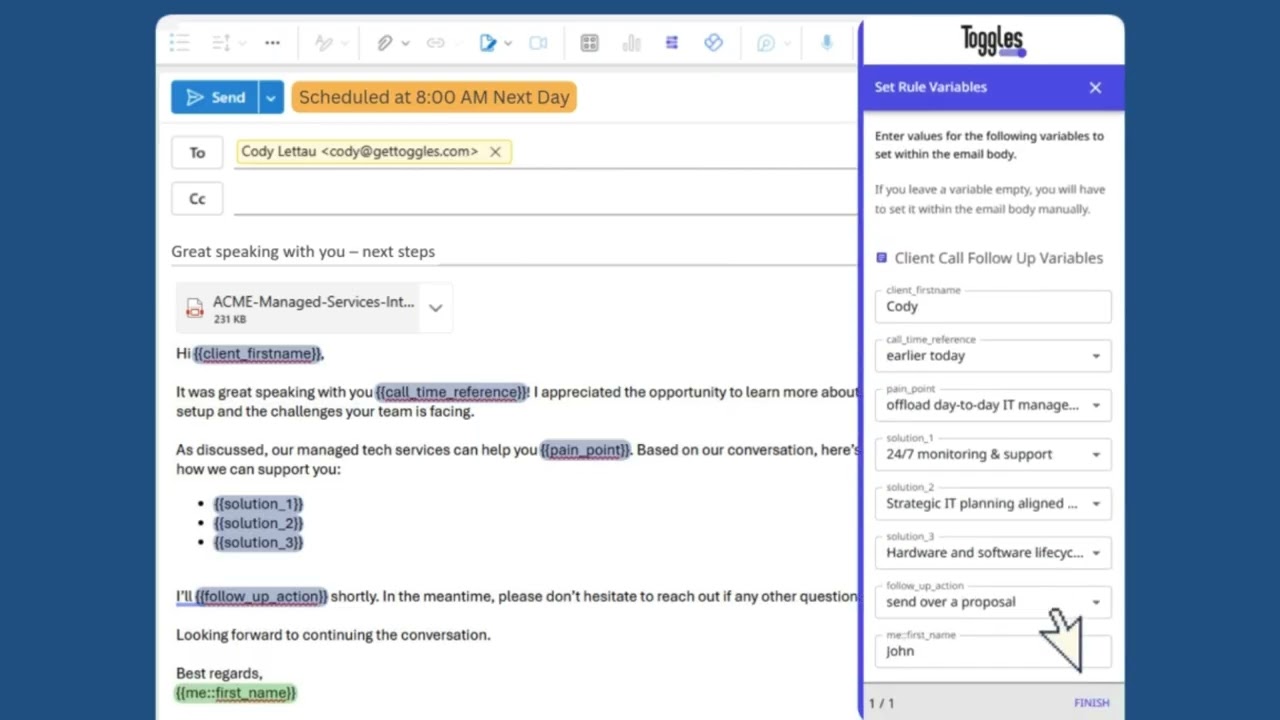Click the paperclip attach file icon
1280x720 pixels.
click(x=385, y=43)
